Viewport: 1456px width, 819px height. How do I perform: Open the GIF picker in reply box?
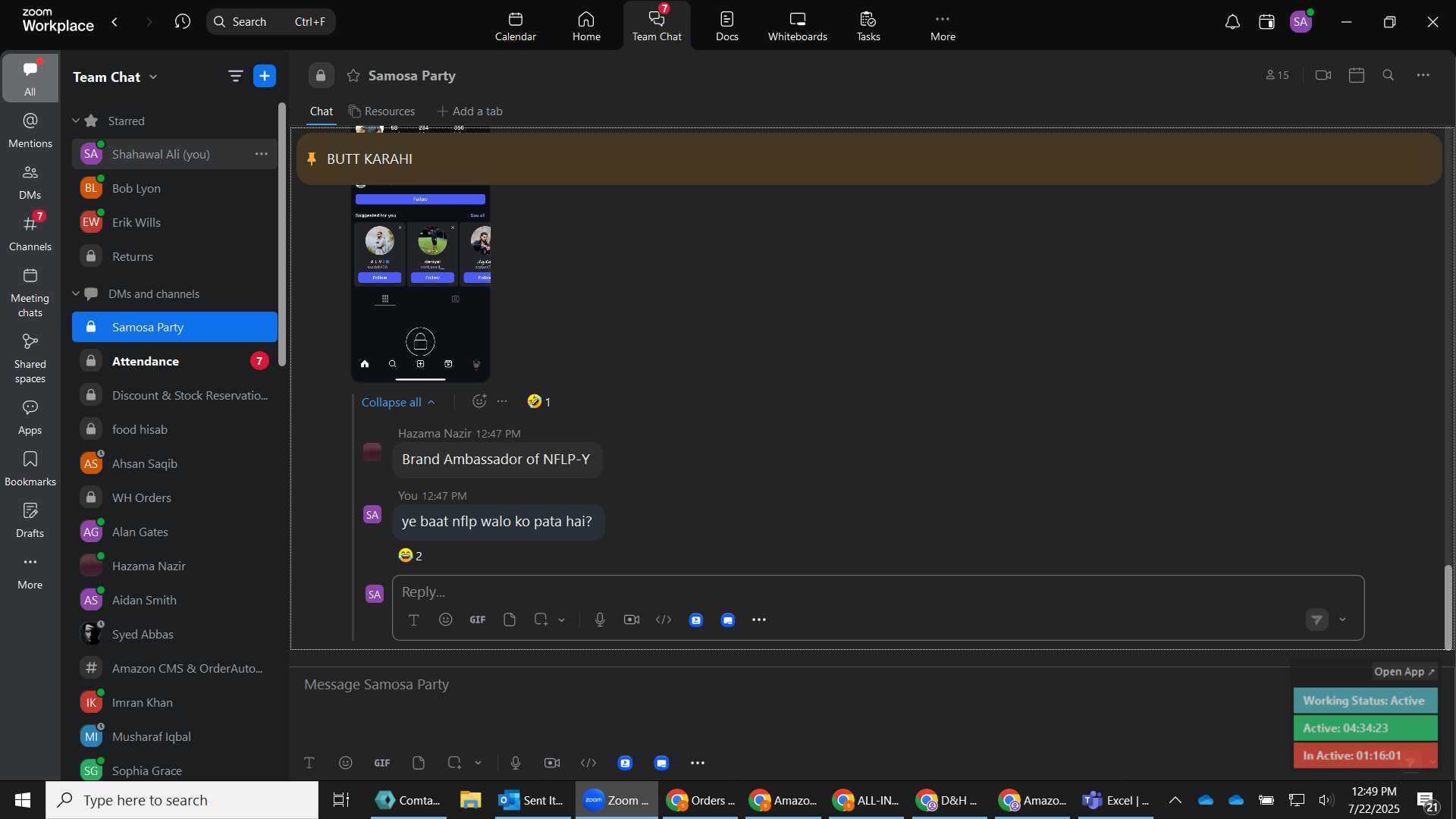(x=478, y=620)
